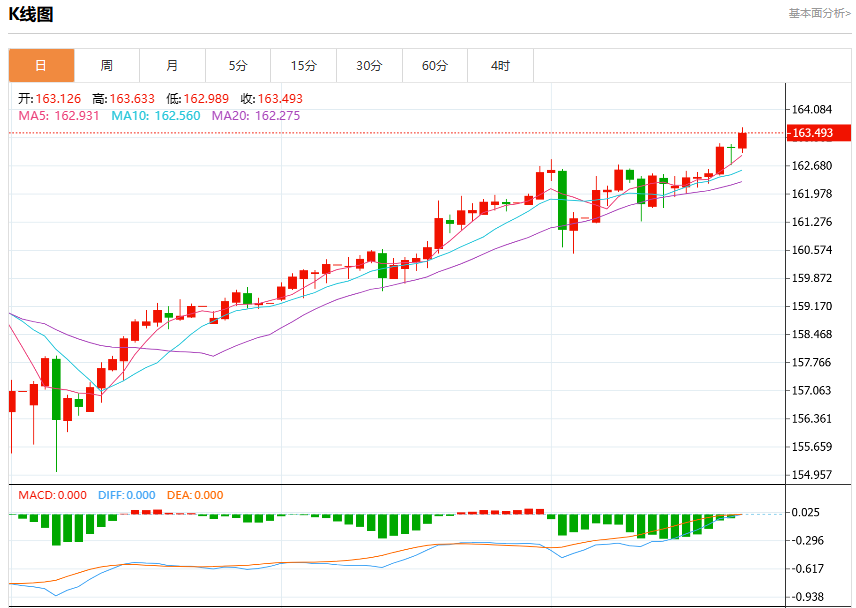Viewport: 856px width, 608px height.
Task: Click the DIFF 0.000 indicator label
Action: click(x=127, y=495)
